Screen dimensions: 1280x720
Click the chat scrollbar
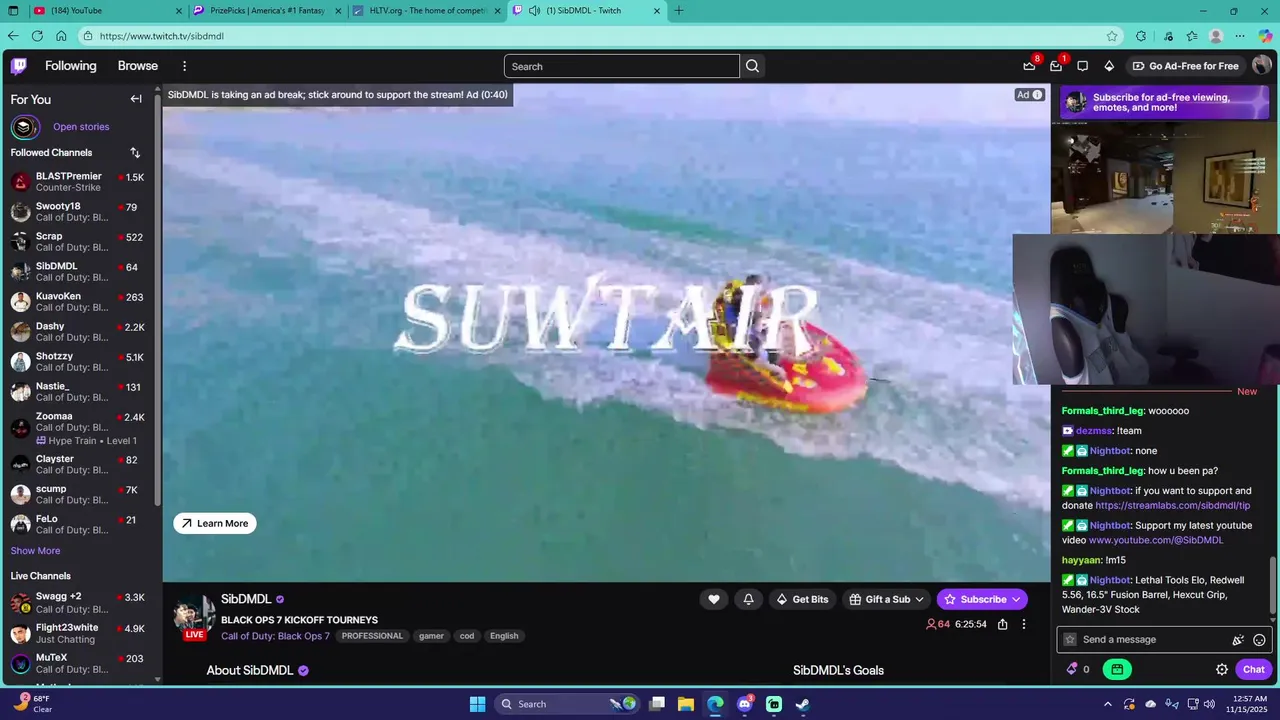(x=1273, y=583)
